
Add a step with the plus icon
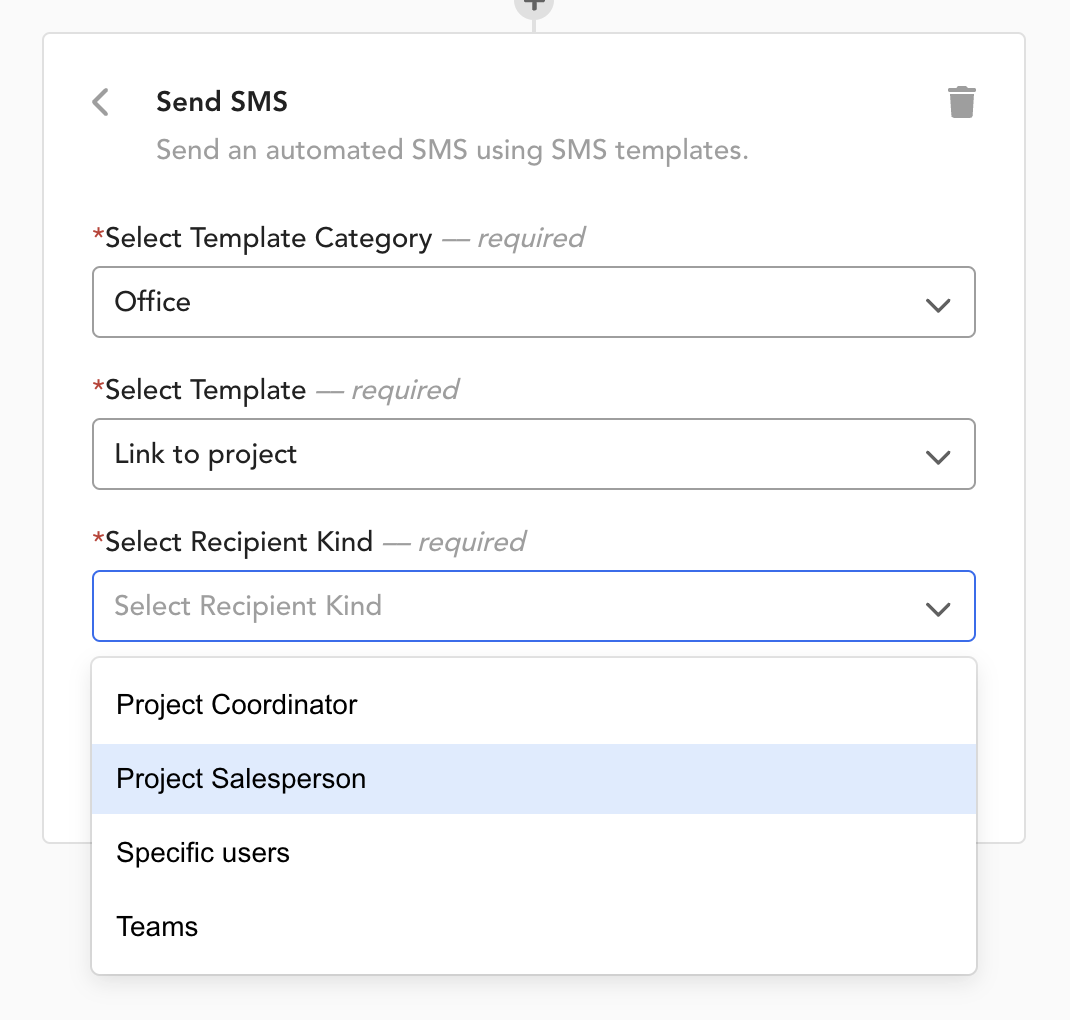(x=534, y=5)
